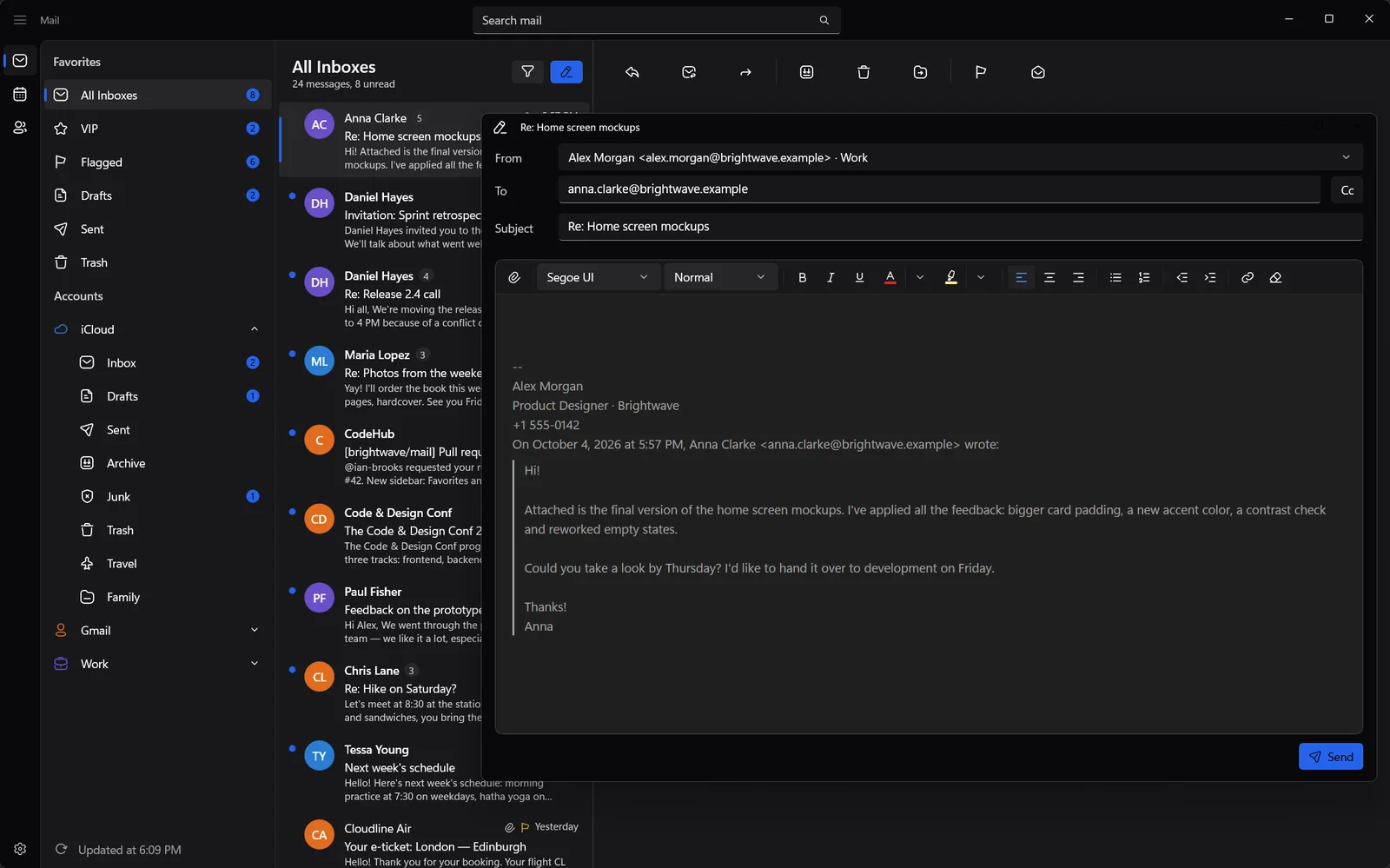This screenshot has height=868, width=1390.
Task: Open the filter icon in All Inboxes header
Action: [527, 72]
